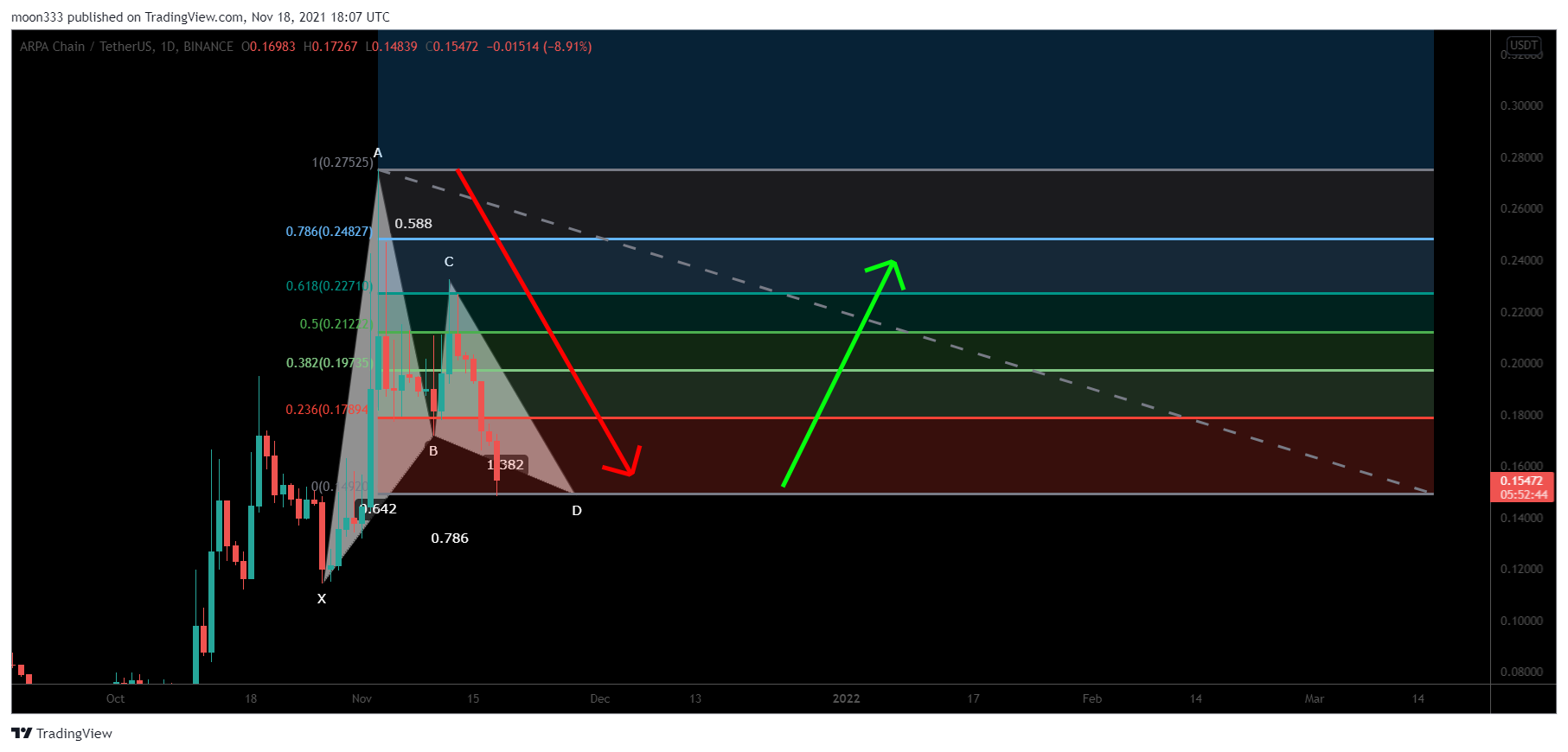Select the 0.618(0.22710) Fibonacci level label

coord(330,286)
